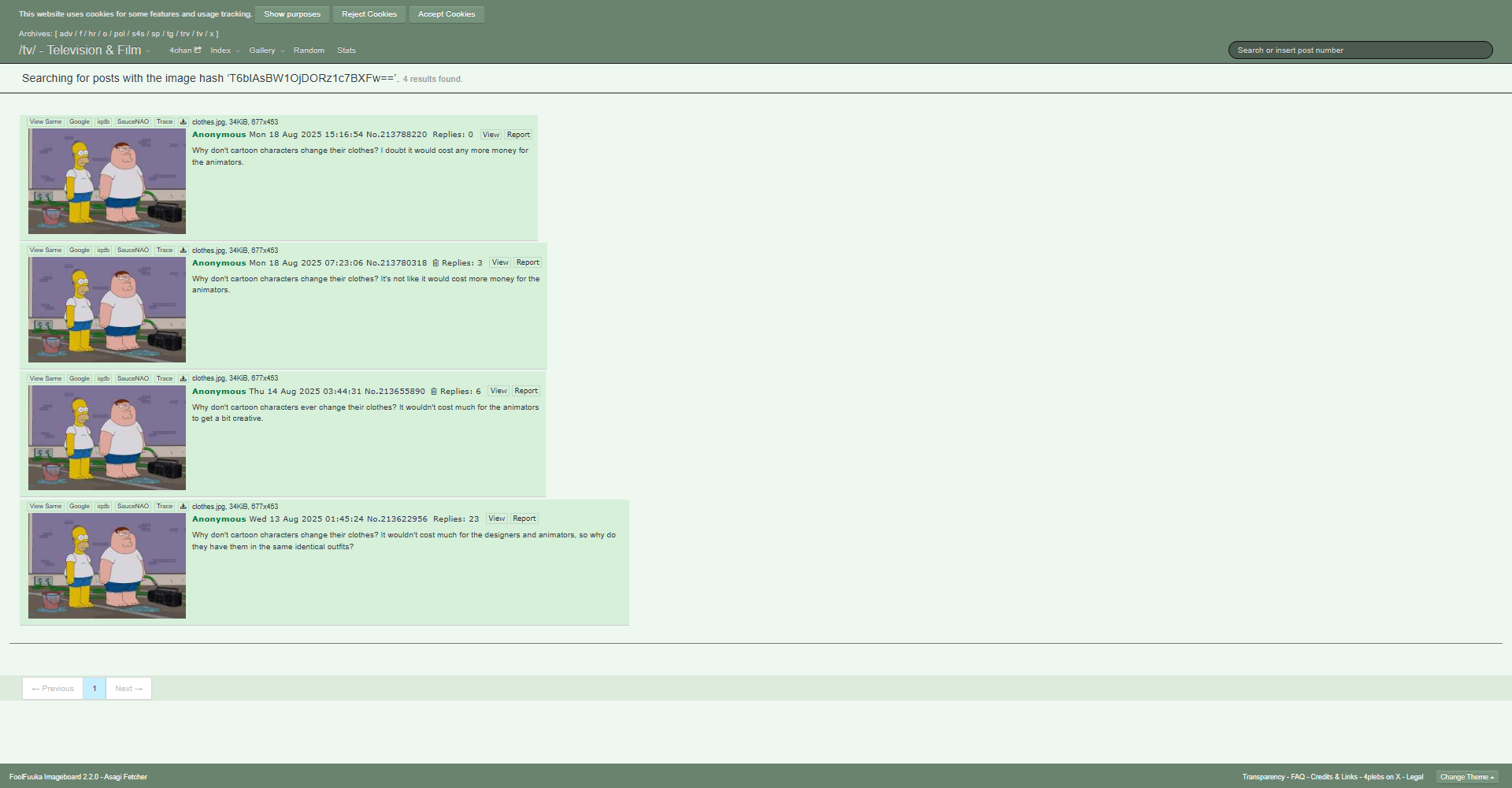Image resolution: width=1512 pixels, height=788 pixels.
Task: Open clothes.jpg thumbnail of post No.213622956
Action: pos(107,566)
